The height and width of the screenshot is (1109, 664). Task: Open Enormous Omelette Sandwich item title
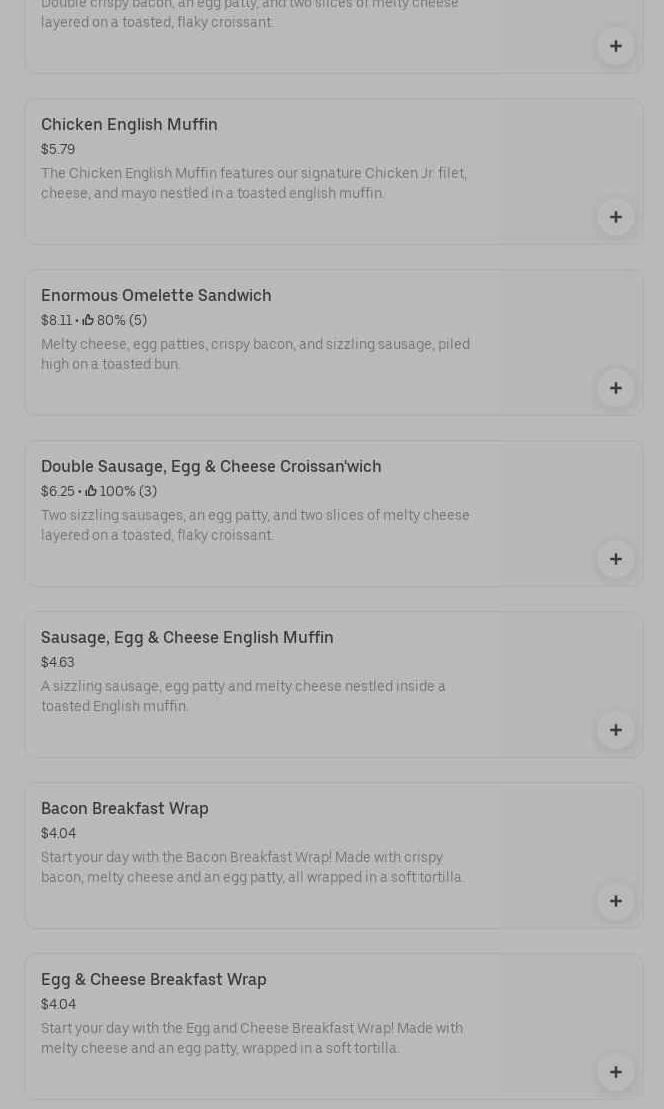click(156, 296)
